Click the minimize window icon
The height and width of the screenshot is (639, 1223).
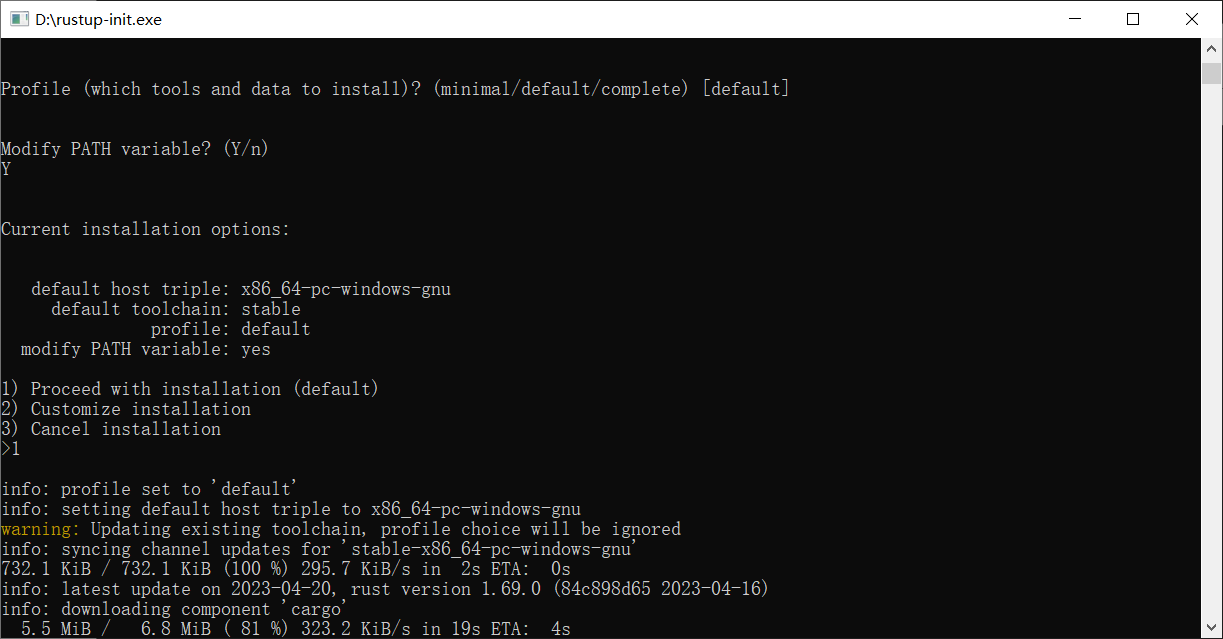point(1075,18)
